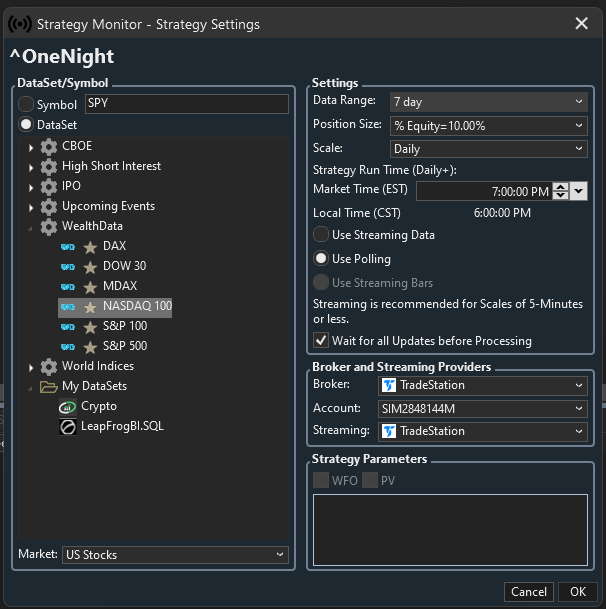Viewport: 606px width, 609px height.
Task: Uncheck Wait for all Updates before Processing
Action: (x=321, y=341)
